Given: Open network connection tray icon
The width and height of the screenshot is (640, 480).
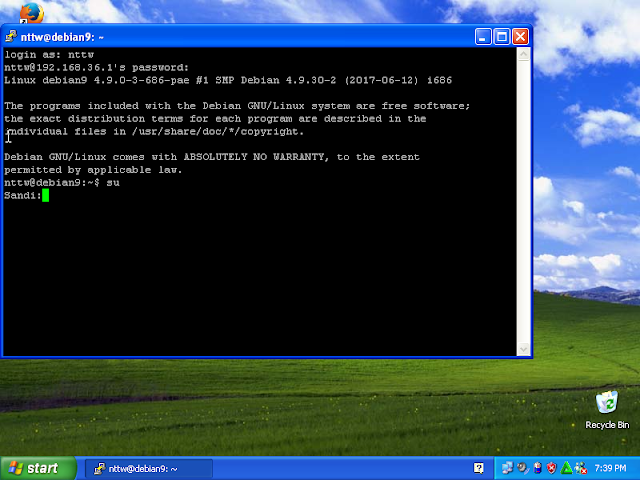Looking at the screenshot, I should pos(507,468).
